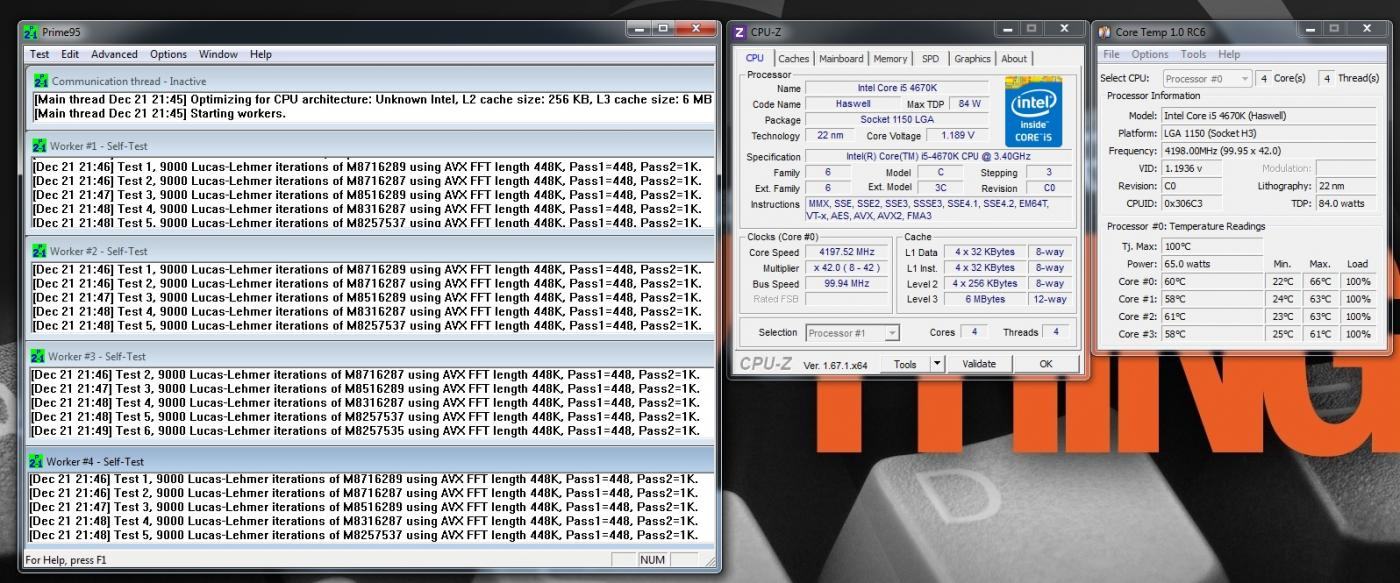Click the NUM indicator in Prime95 status bar
Image resolution: width=1400 pixels, height=583 pixels.
pyautogui.click(x=653, y=560)
